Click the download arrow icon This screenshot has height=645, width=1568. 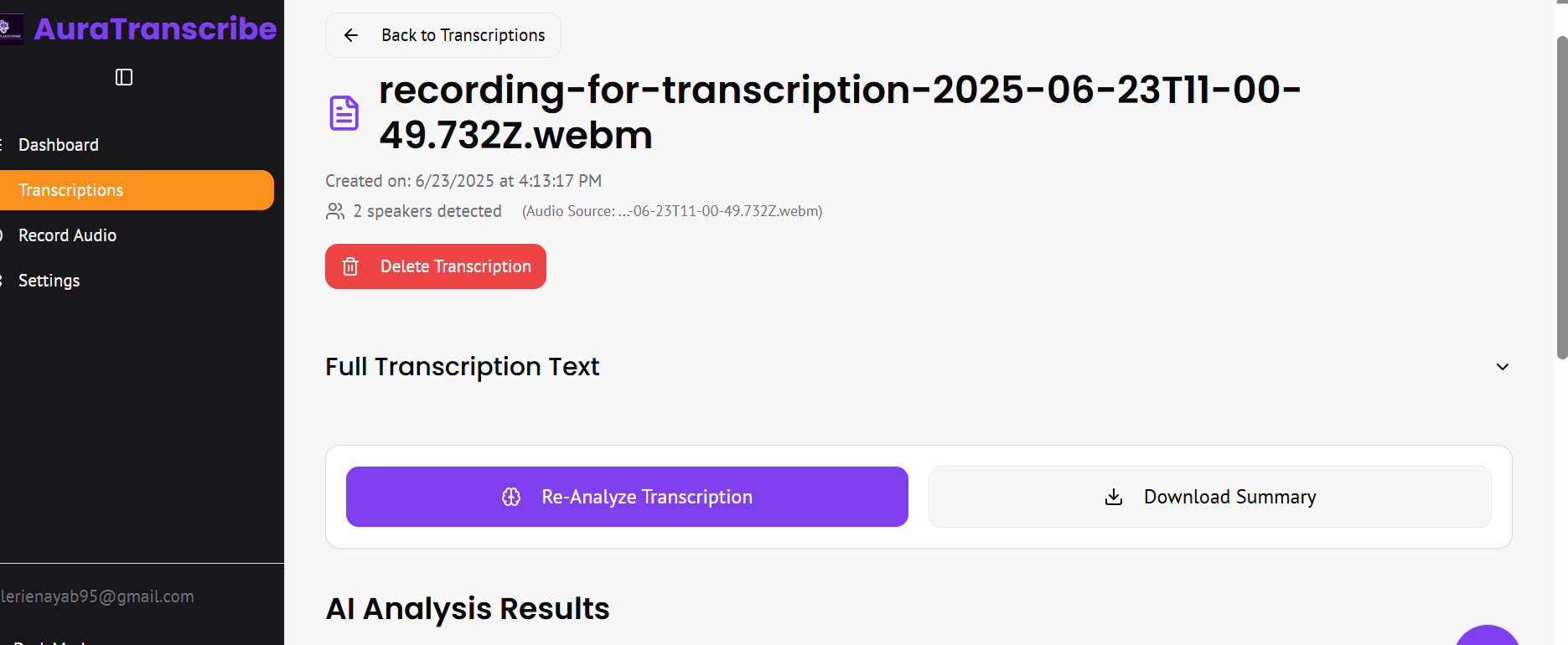pos(1114,497)
